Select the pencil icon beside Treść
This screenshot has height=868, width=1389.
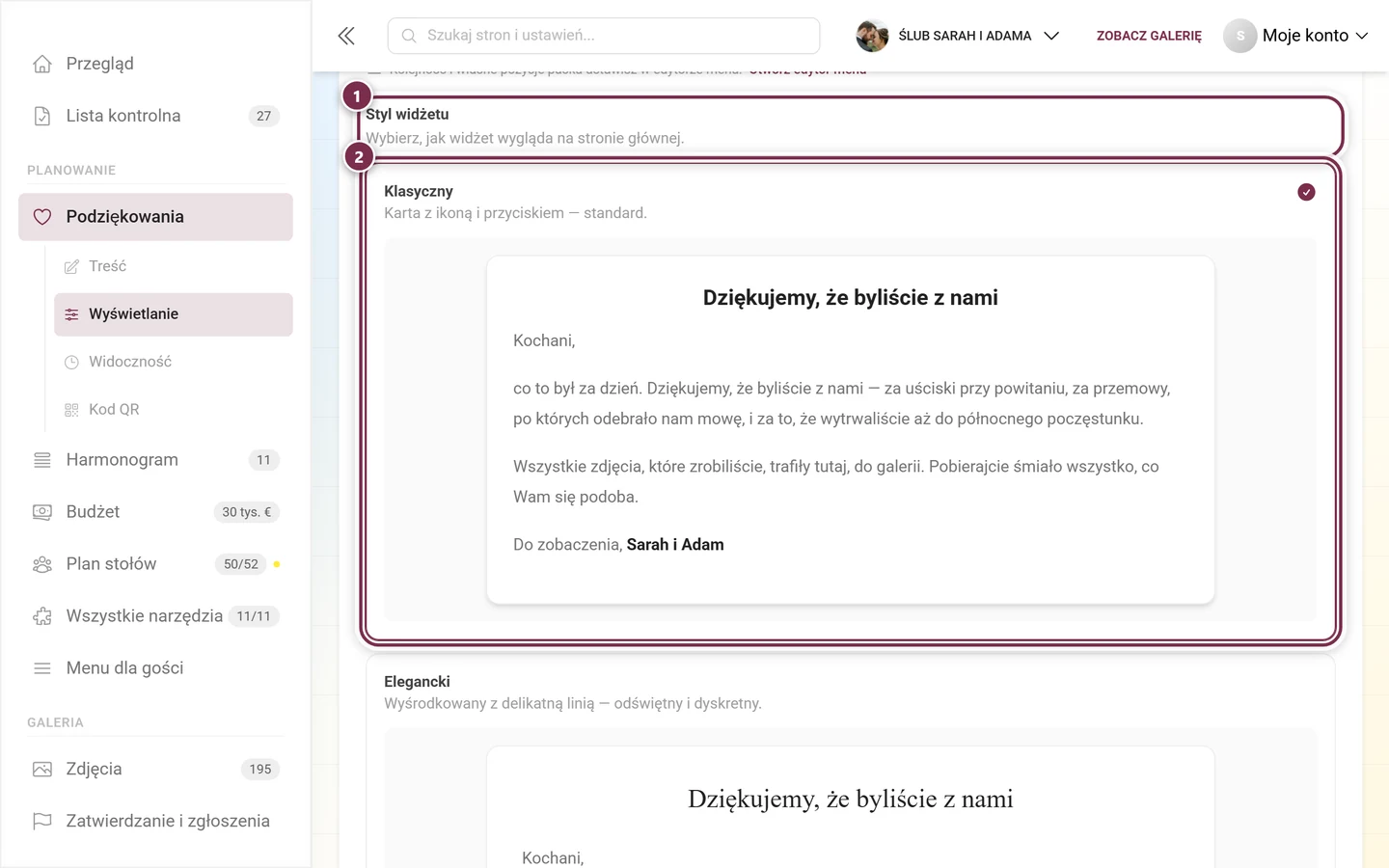coord(71,266)
